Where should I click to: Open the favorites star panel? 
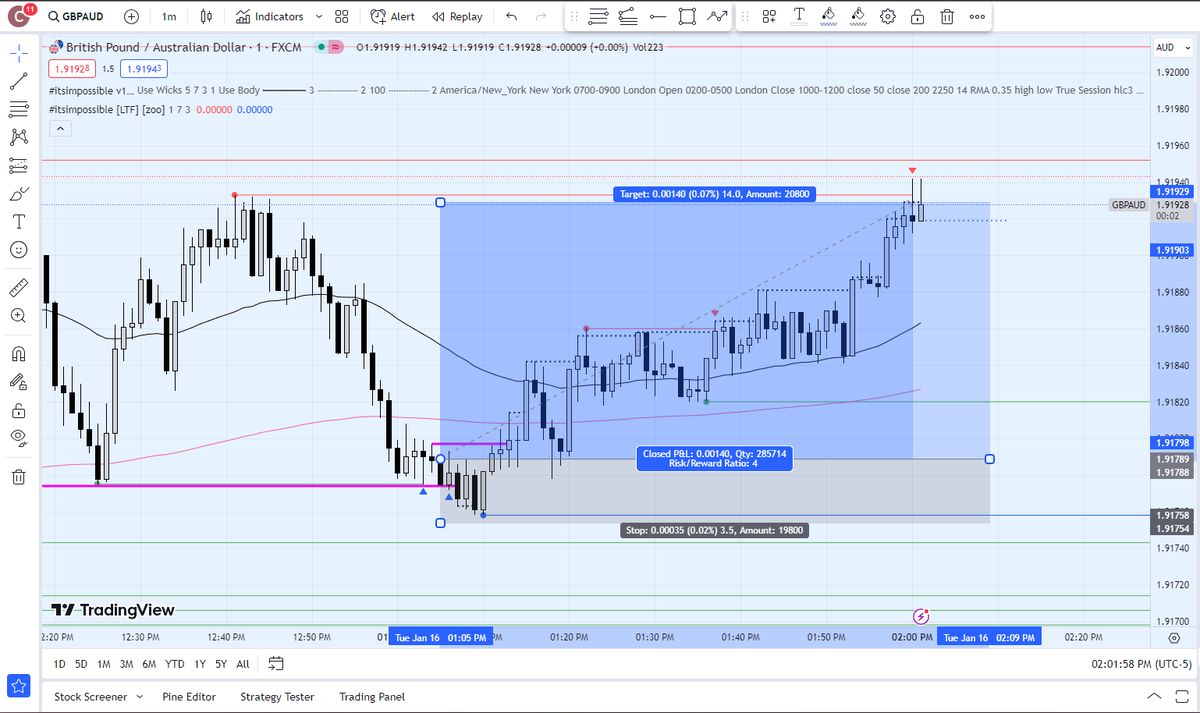pos(18,687)
